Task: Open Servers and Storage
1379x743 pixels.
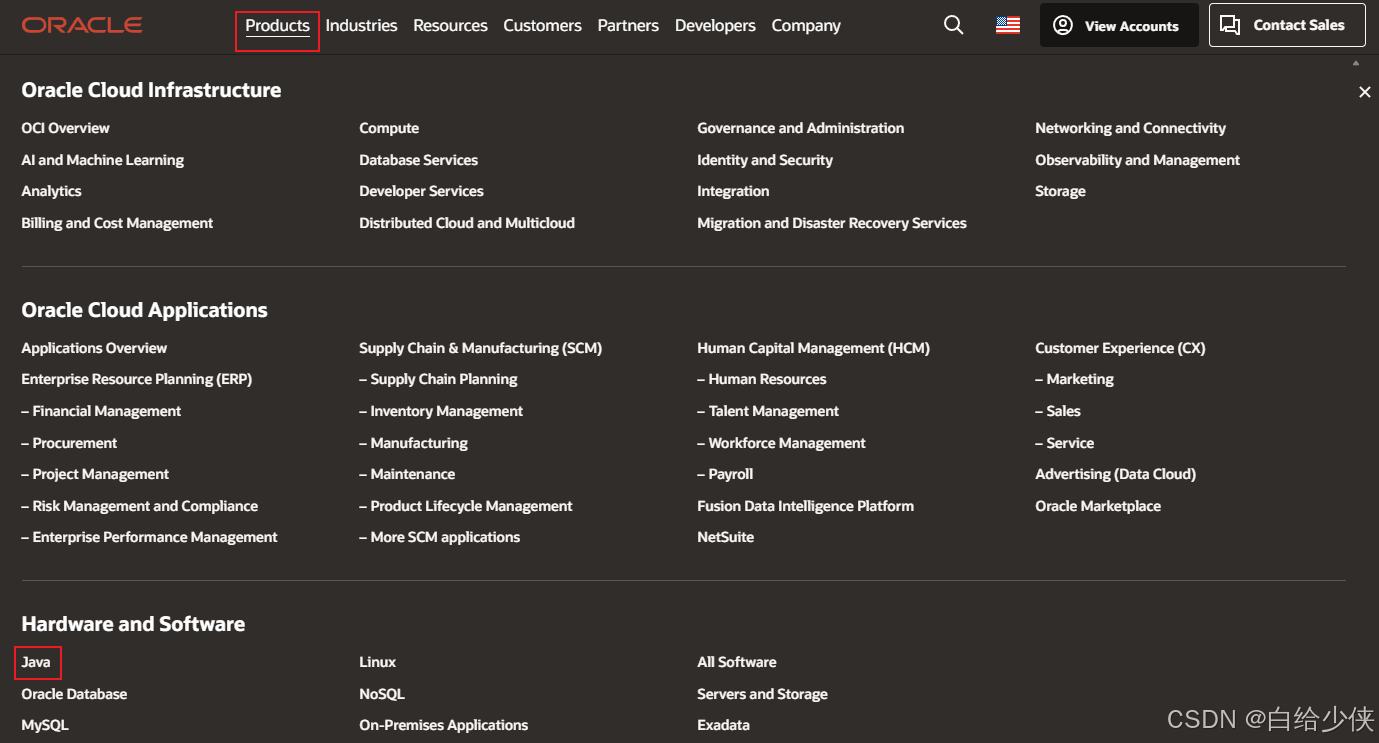Action: click(x=762, y=694)
